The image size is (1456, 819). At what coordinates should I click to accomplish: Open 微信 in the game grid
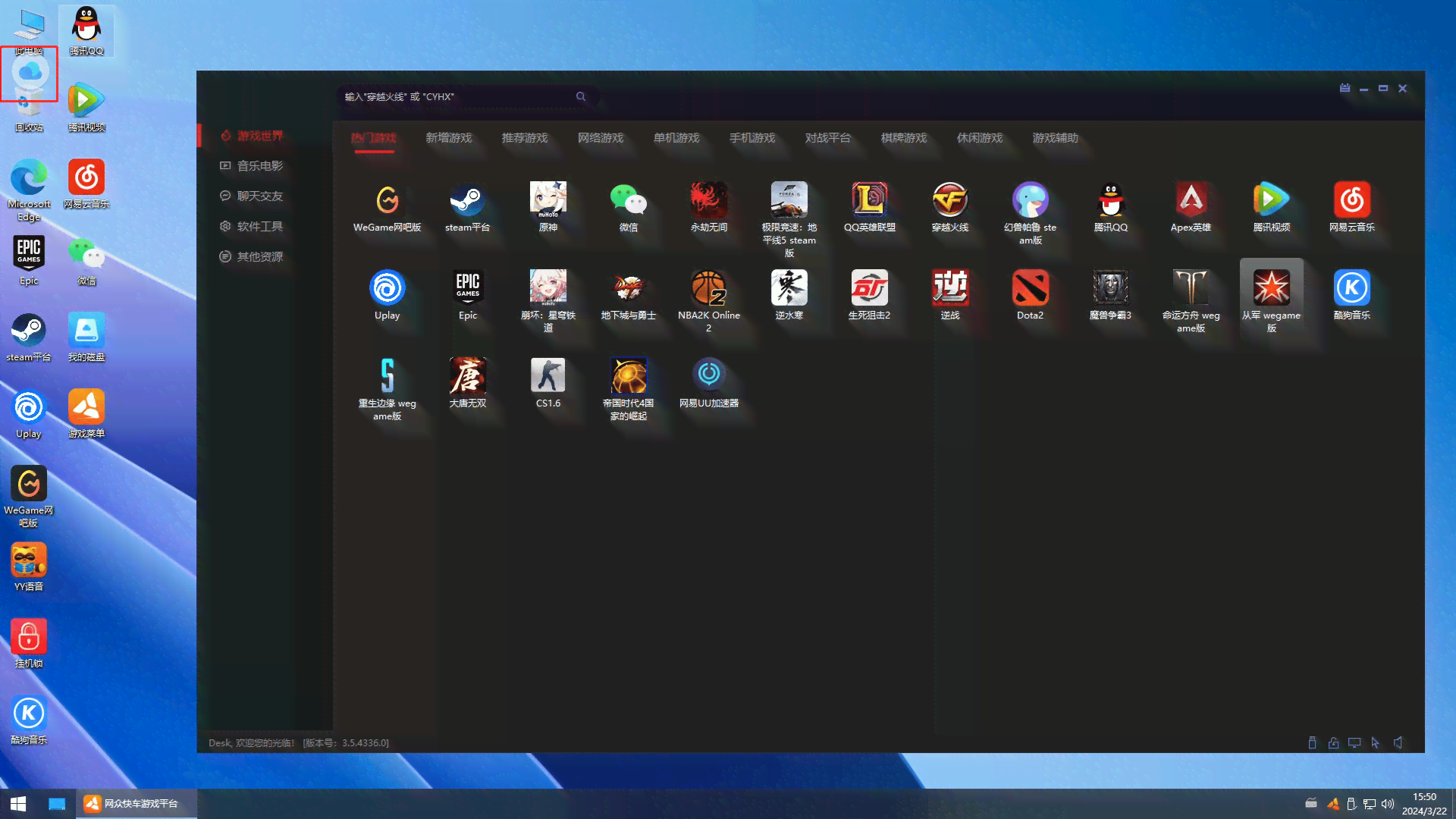pos(629,207)
